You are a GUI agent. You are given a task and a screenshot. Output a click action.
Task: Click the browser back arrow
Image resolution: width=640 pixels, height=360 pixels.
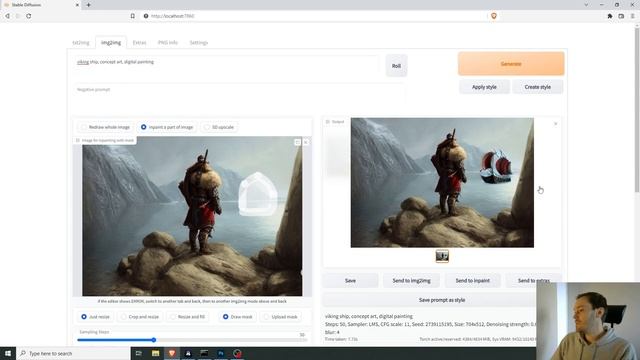click(x=7, y=16)
